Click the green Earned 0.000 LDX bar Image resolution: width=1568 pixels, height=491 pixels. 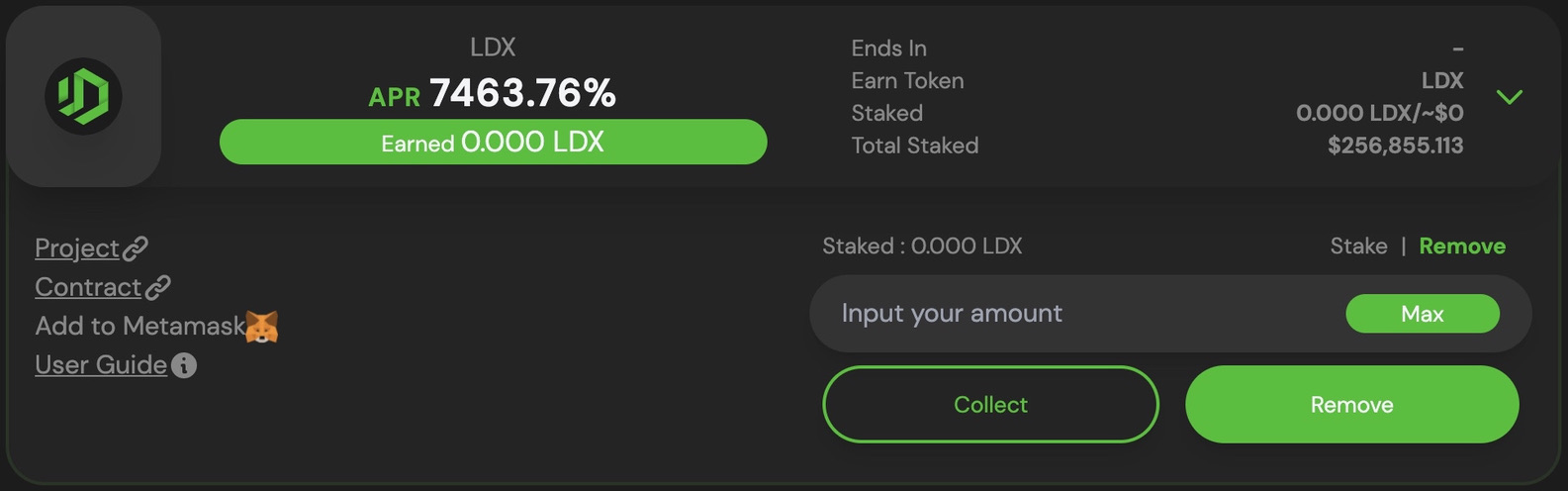pyautogui.click(x=493, y=142)
